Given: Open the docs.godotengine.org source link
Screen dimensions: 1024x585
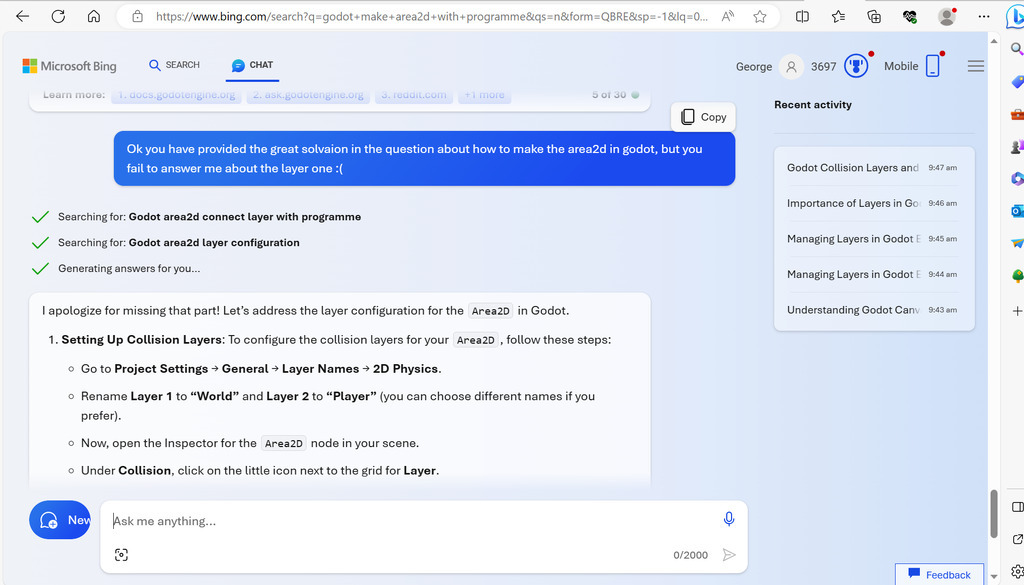Looking at the screenshot, I should click(176, 95).
